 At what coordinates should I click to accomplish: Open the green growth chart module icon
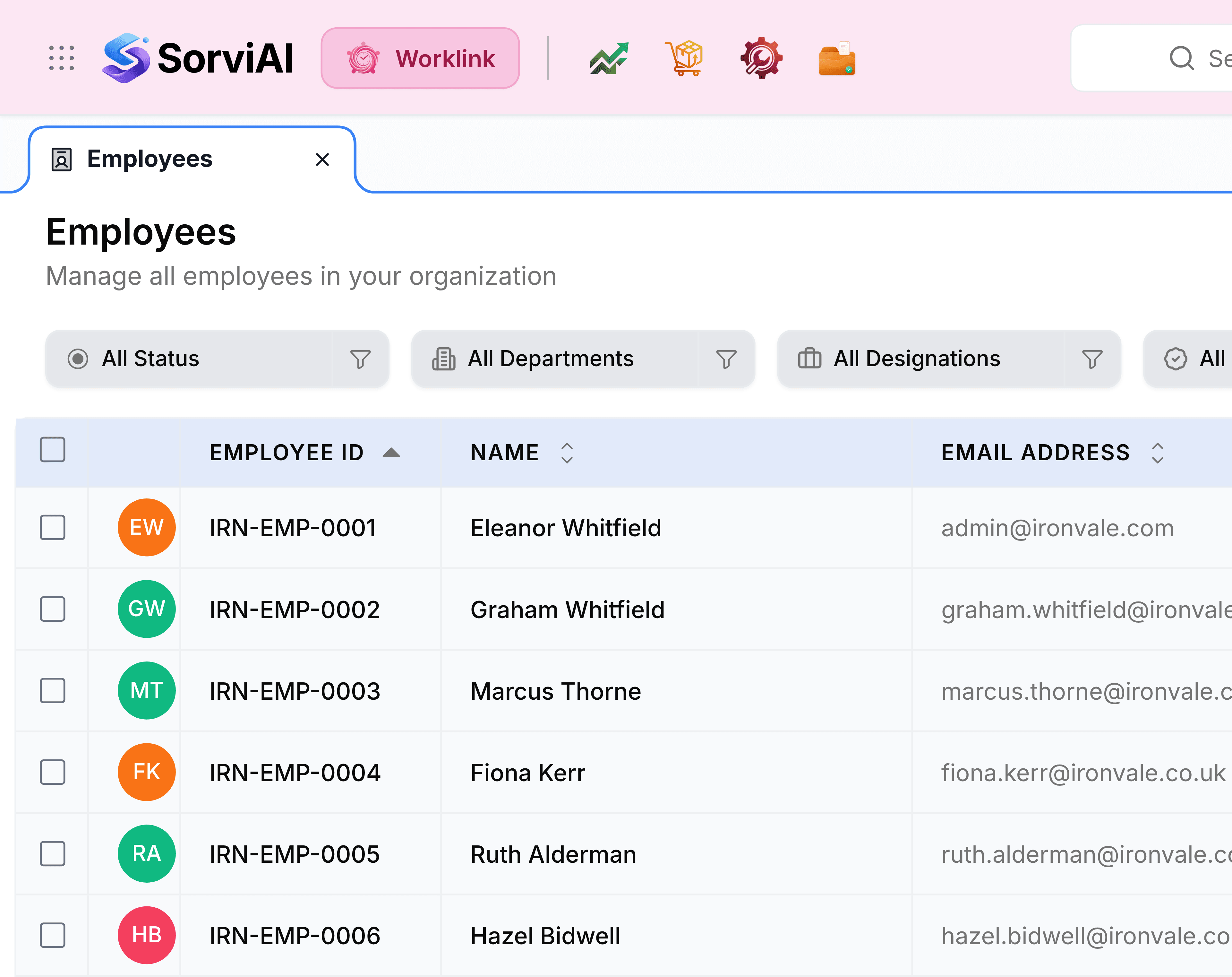pos(609,58)
